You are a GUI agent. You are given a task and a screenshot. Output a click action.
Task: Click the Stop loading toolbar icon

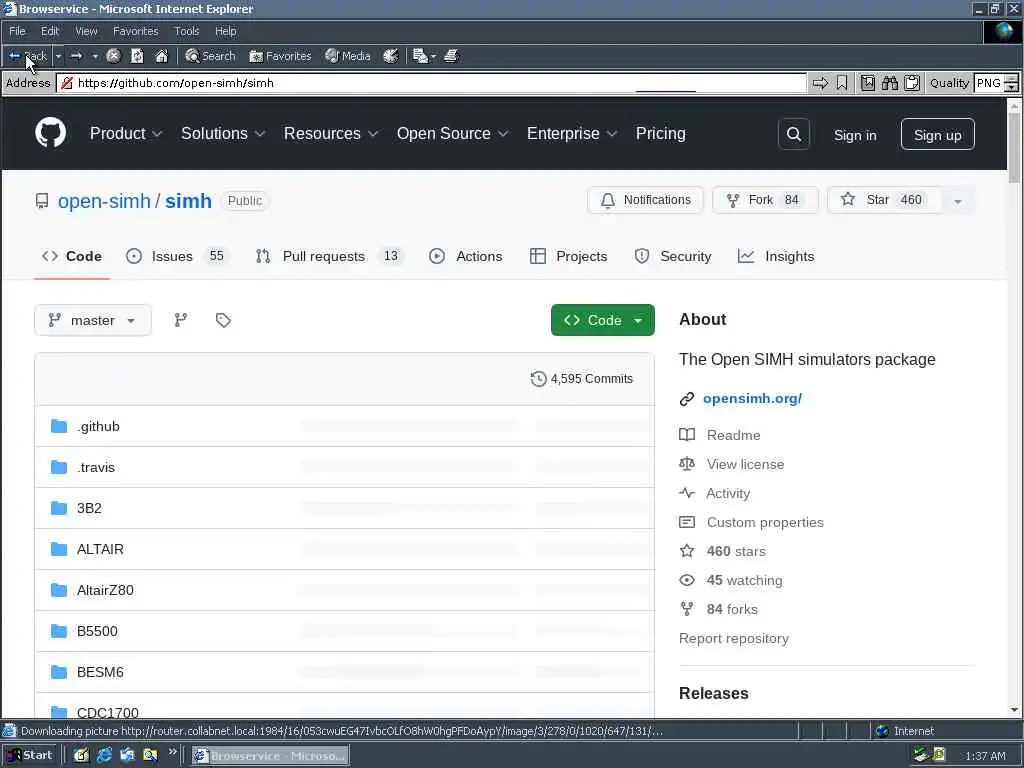(113, 56)
